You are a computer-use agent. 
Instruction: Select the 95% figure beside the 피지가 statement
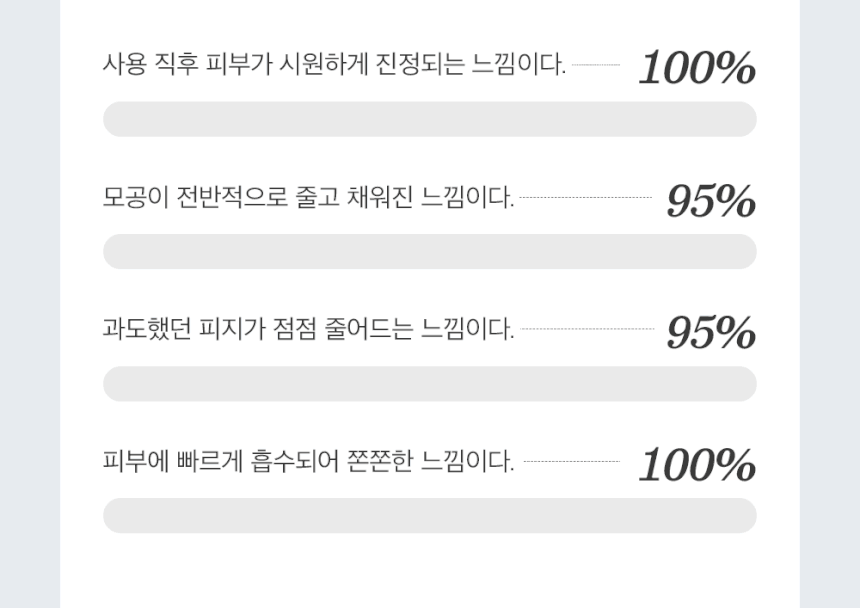(x=711, y=332)
